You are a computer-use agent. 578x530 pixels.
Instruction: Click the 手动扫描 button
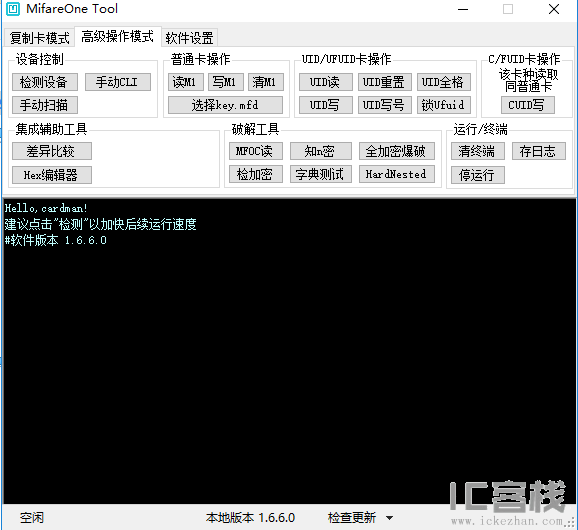pos(45,105)
